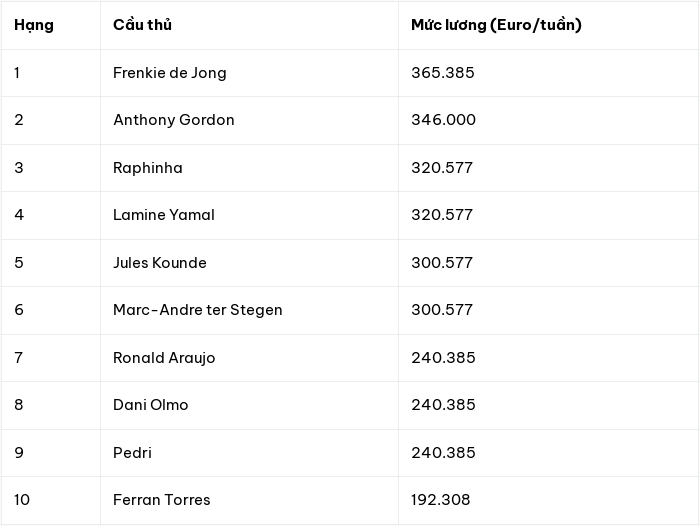The height and width of the screenshot is (526, 700).
Task: Select the salary value 365.385
Action: (443, 73)
